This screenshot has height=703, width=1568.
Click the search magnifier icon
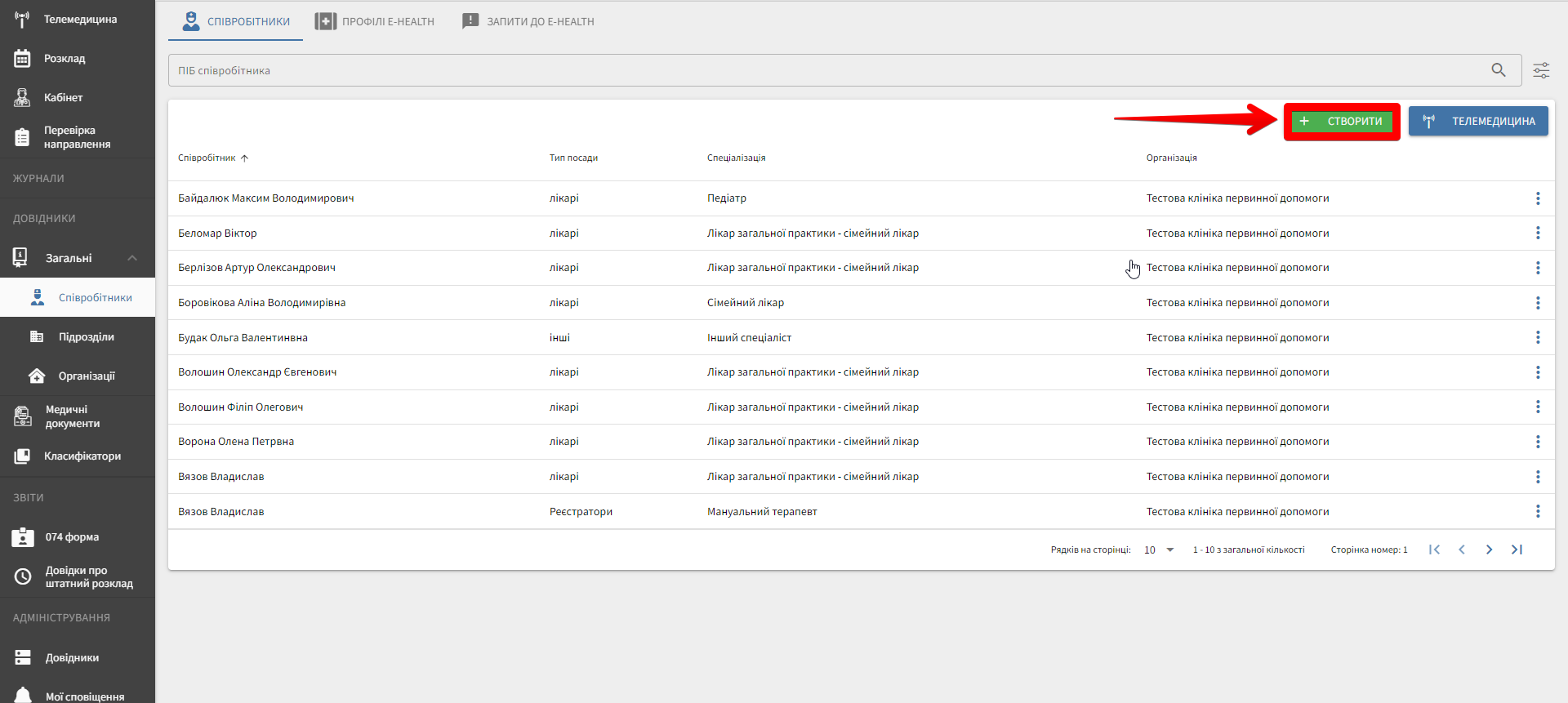click(x=1498, y=70)
